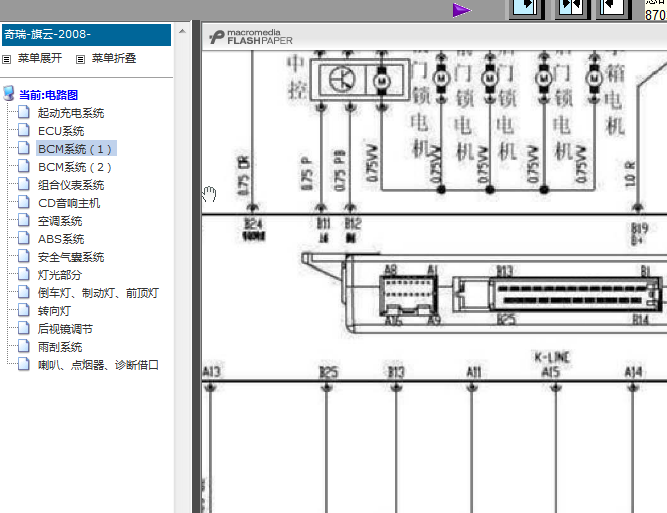Click the purple arrow play icon
This screenshot has height=513, width=667.
click(x=462, y=10)
